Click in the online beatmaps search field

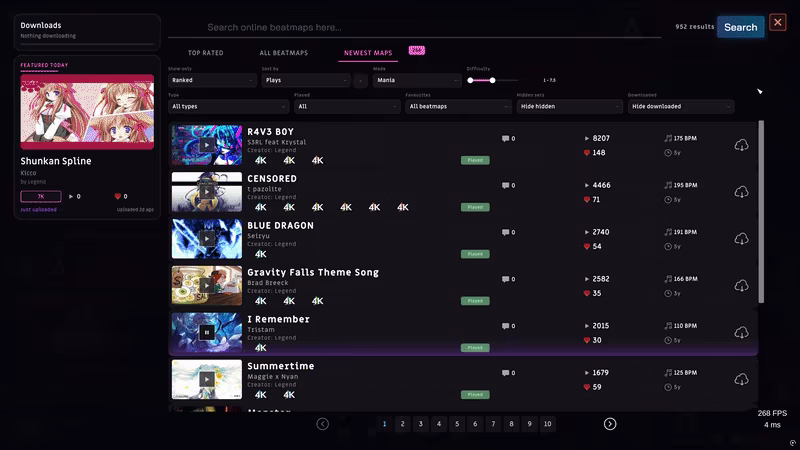coord(414,28)
